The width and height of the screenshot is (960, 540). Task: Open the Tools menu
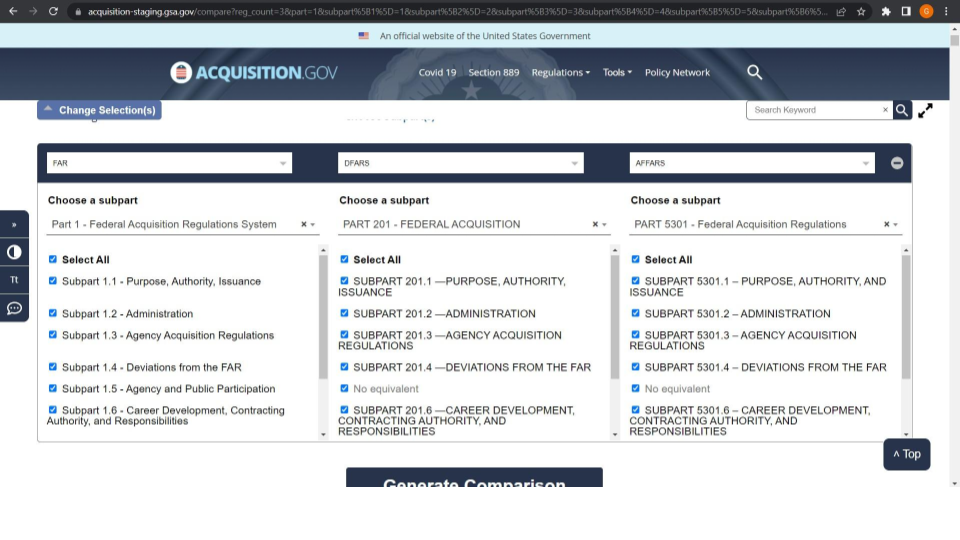[x=617, y=73]
